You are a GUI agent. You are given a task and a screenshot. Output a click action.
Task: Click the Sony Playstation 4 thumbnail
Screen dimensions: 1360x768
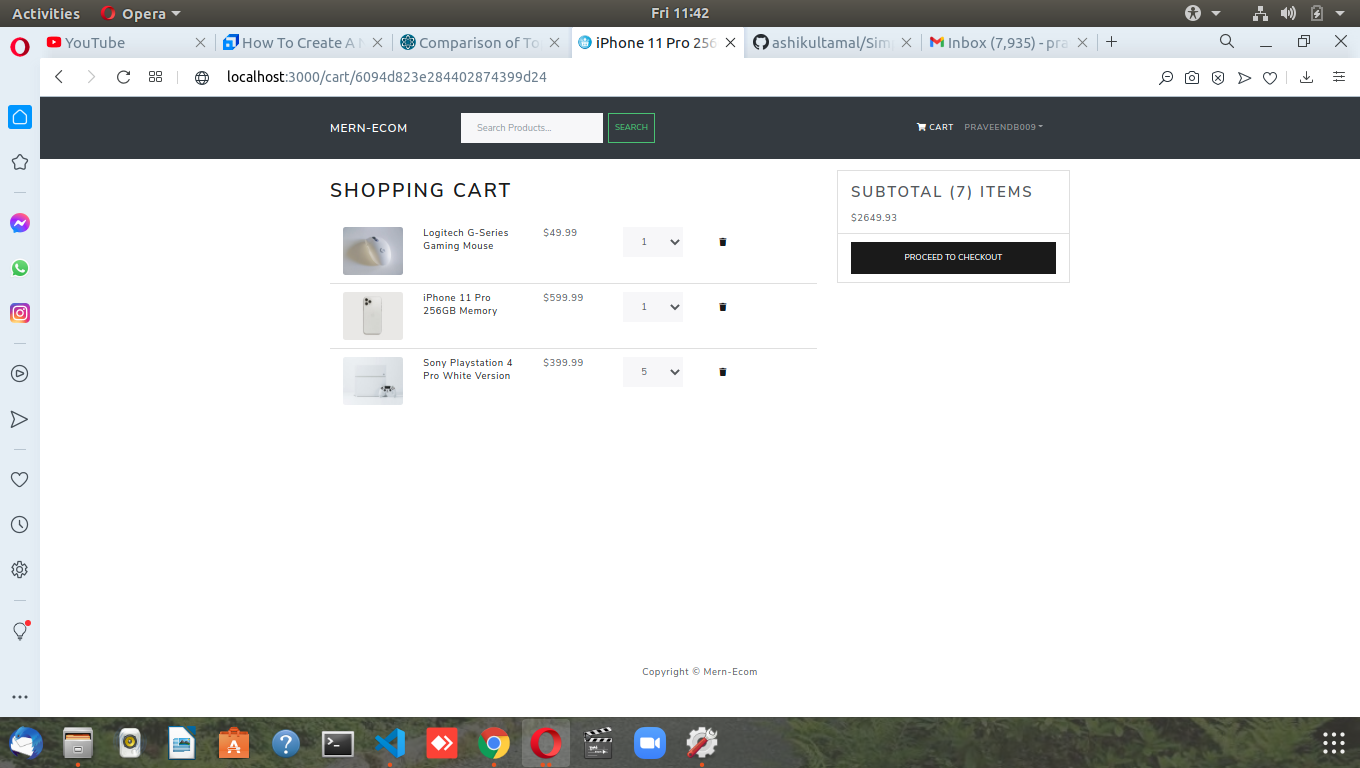tap(373, 381)
